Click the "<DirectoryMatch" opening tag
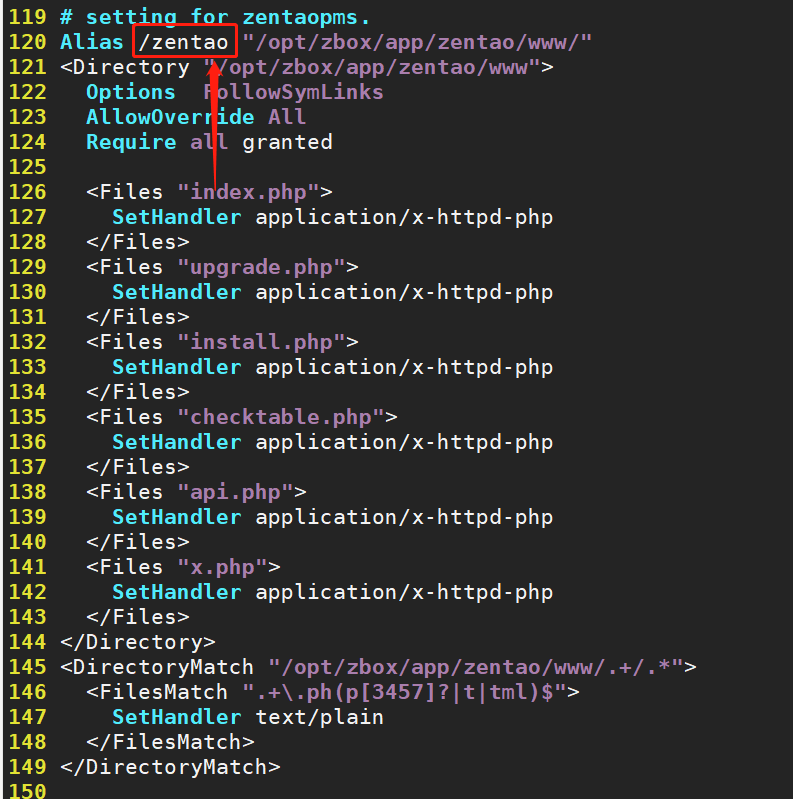This screenshot has height=799, width=793. point(157,667)
